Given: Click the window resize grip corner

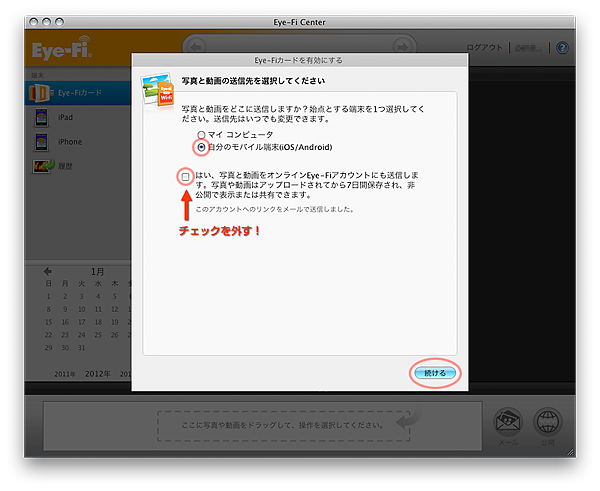Looking at the screenshot, I should (571, 453).
